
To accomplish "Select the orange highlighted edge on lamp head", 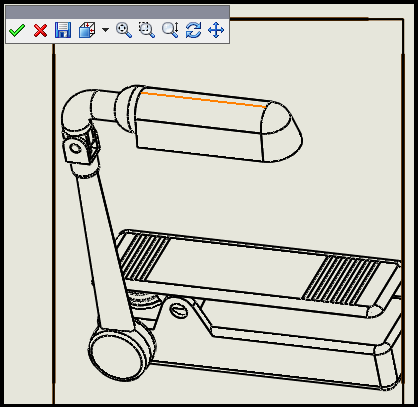I will pyautogui.click(x=204, y=100).
